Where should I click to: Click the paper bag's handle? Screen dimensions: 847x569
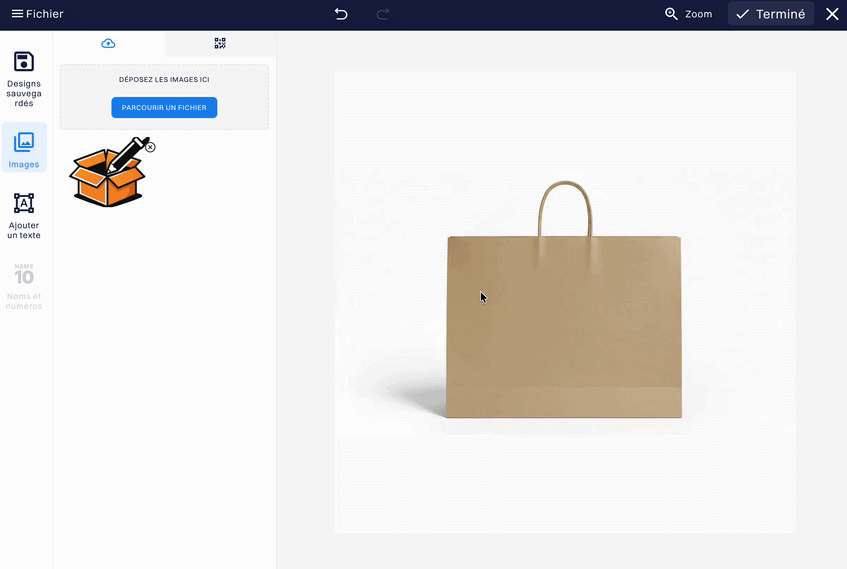pos(565,188)
